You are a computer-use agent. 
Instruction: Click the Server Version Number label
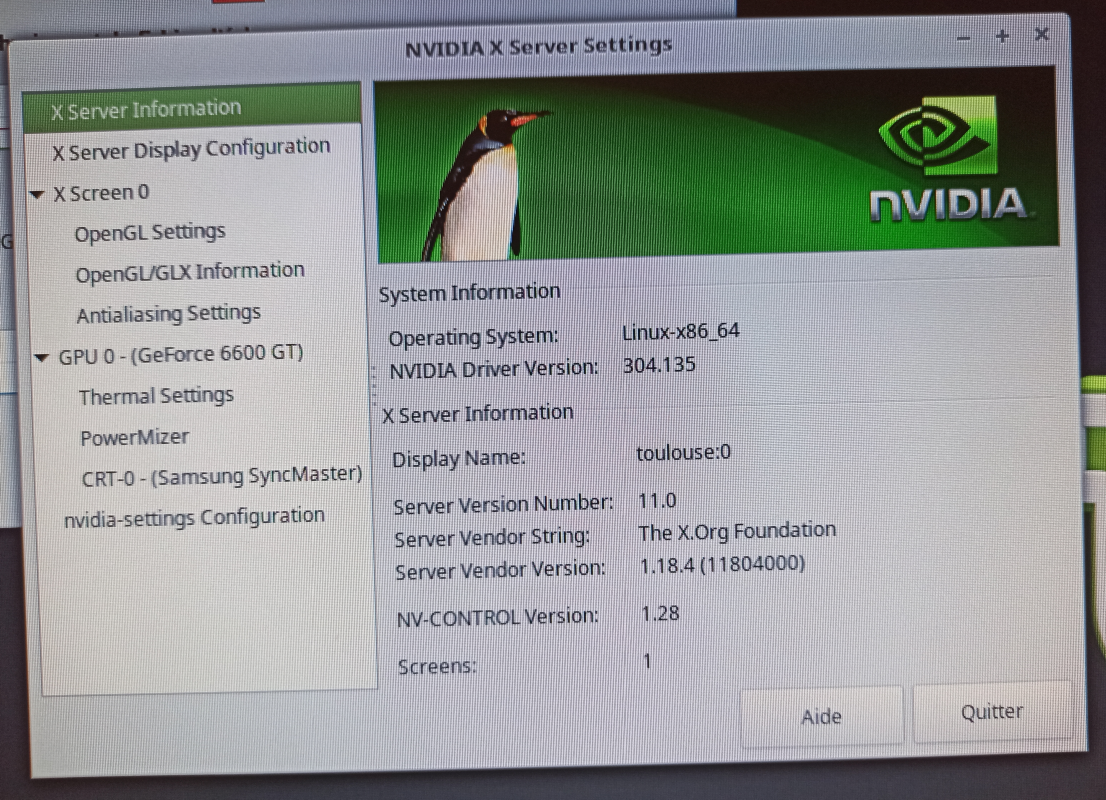[x=504, y=505]
